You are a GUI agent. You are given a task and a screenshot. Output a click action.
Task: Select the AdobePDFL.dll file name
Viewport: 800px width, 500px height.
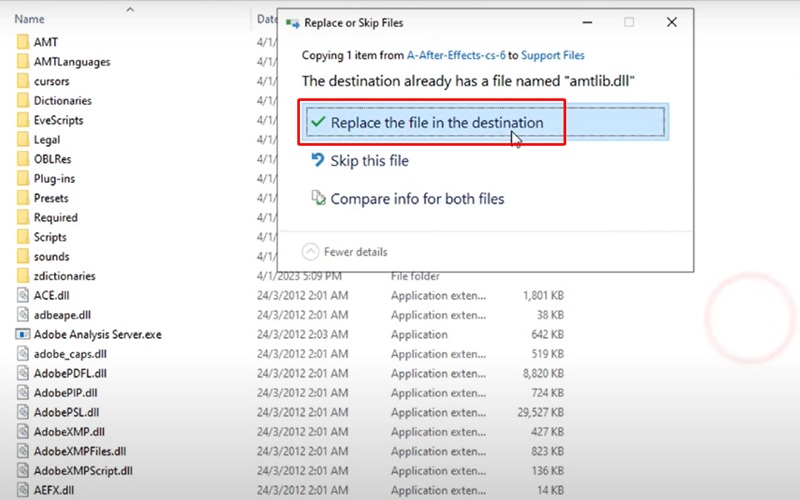coord(70,373)
